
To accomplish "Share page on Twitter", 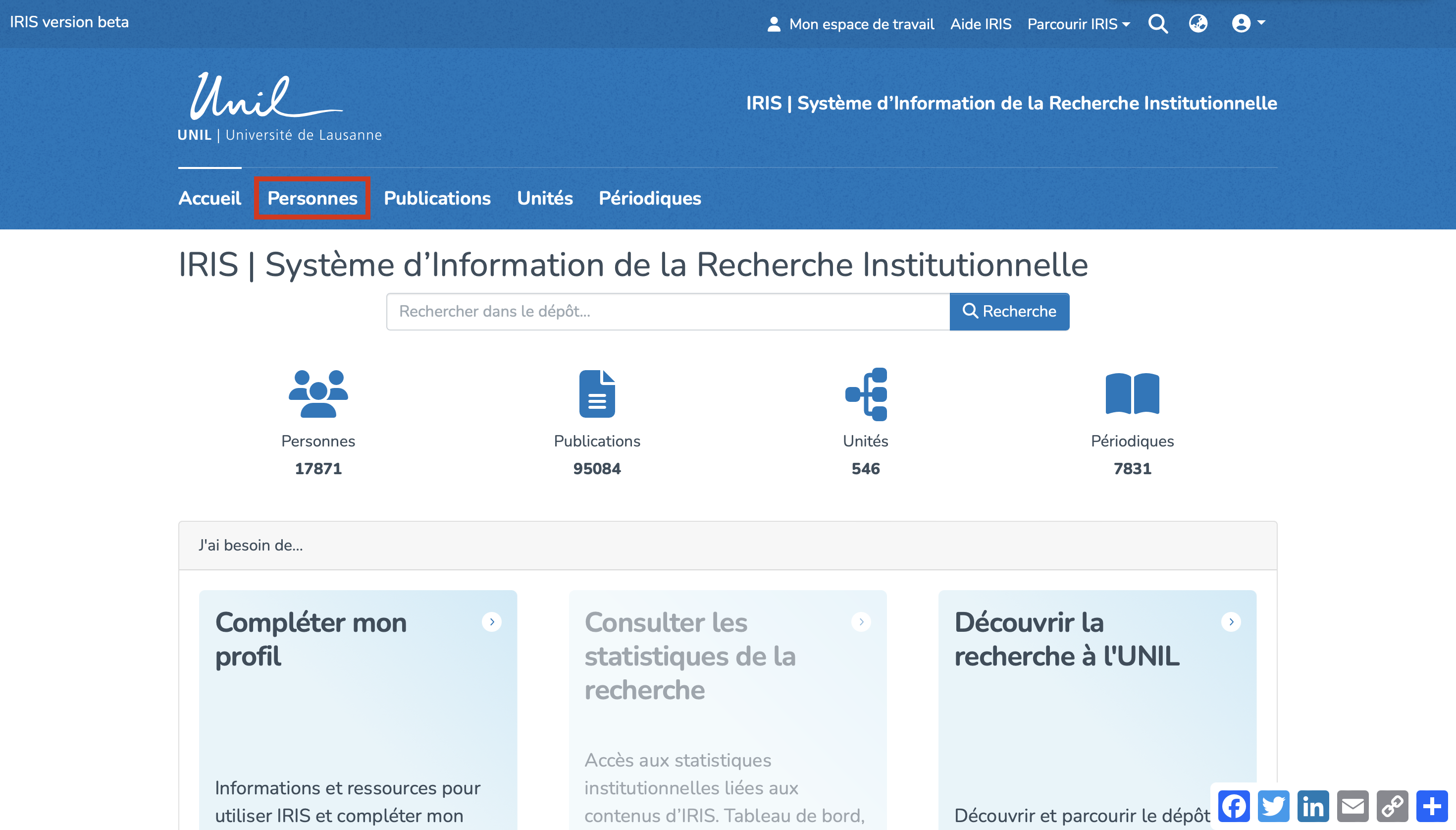I will (x=1273, y=806).
